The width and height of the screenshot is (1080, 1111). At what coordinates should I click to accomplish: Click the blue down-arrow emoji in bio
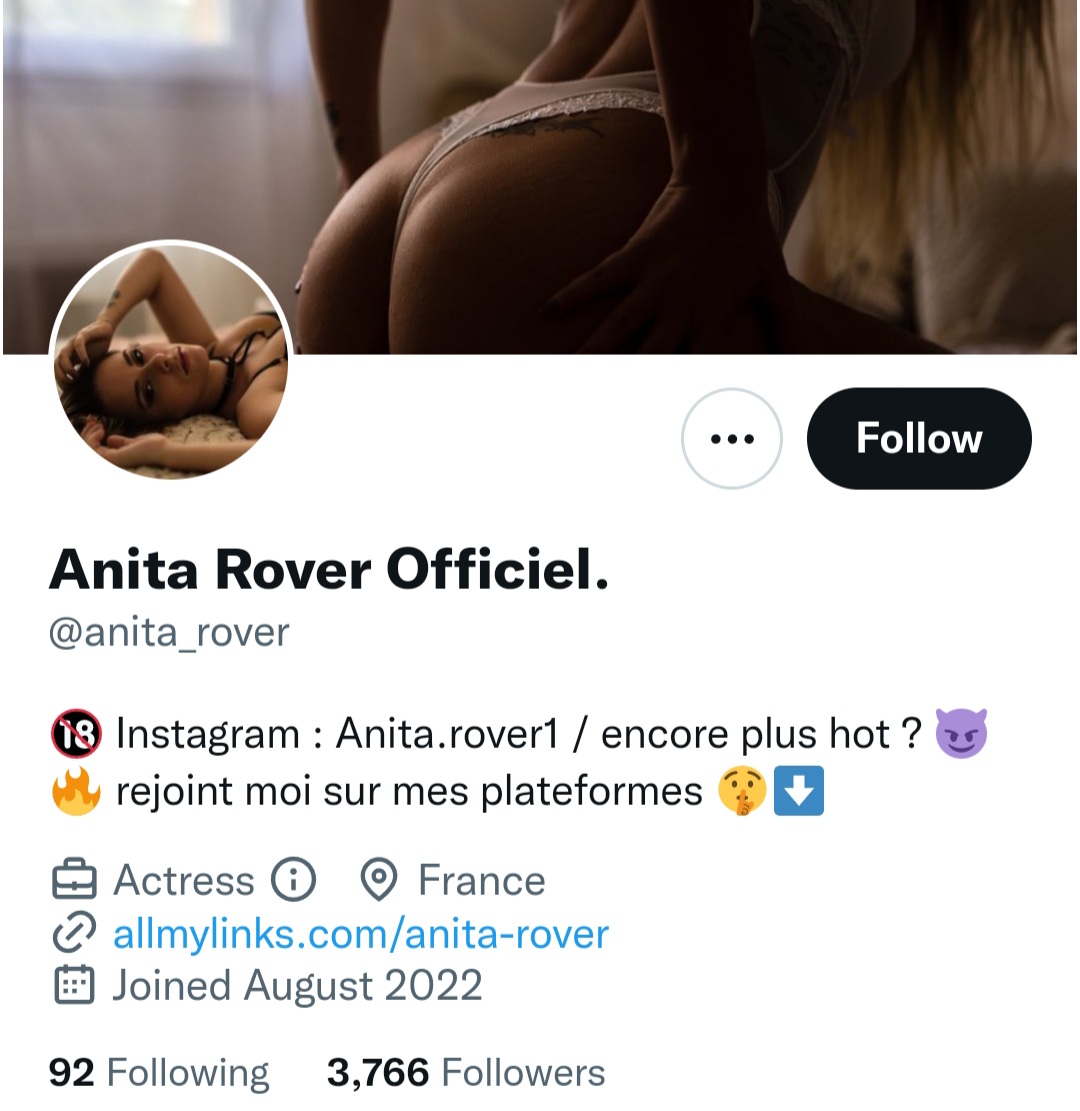(x=800, y=793)
